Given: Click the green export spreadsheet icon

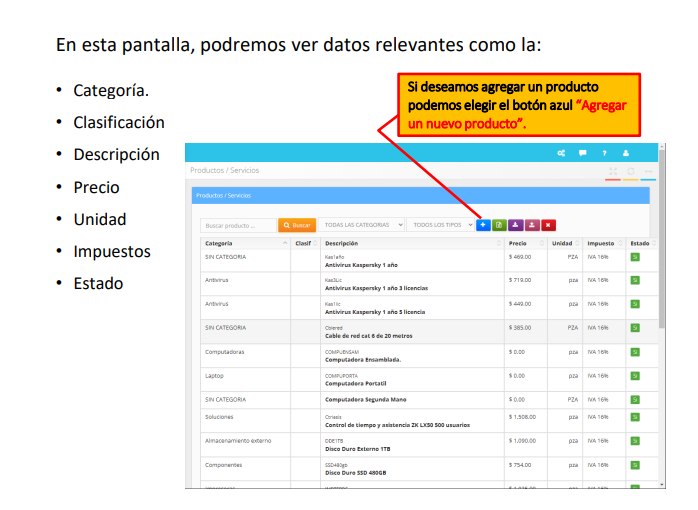Looking at the screenshot, I should point(499,225).
